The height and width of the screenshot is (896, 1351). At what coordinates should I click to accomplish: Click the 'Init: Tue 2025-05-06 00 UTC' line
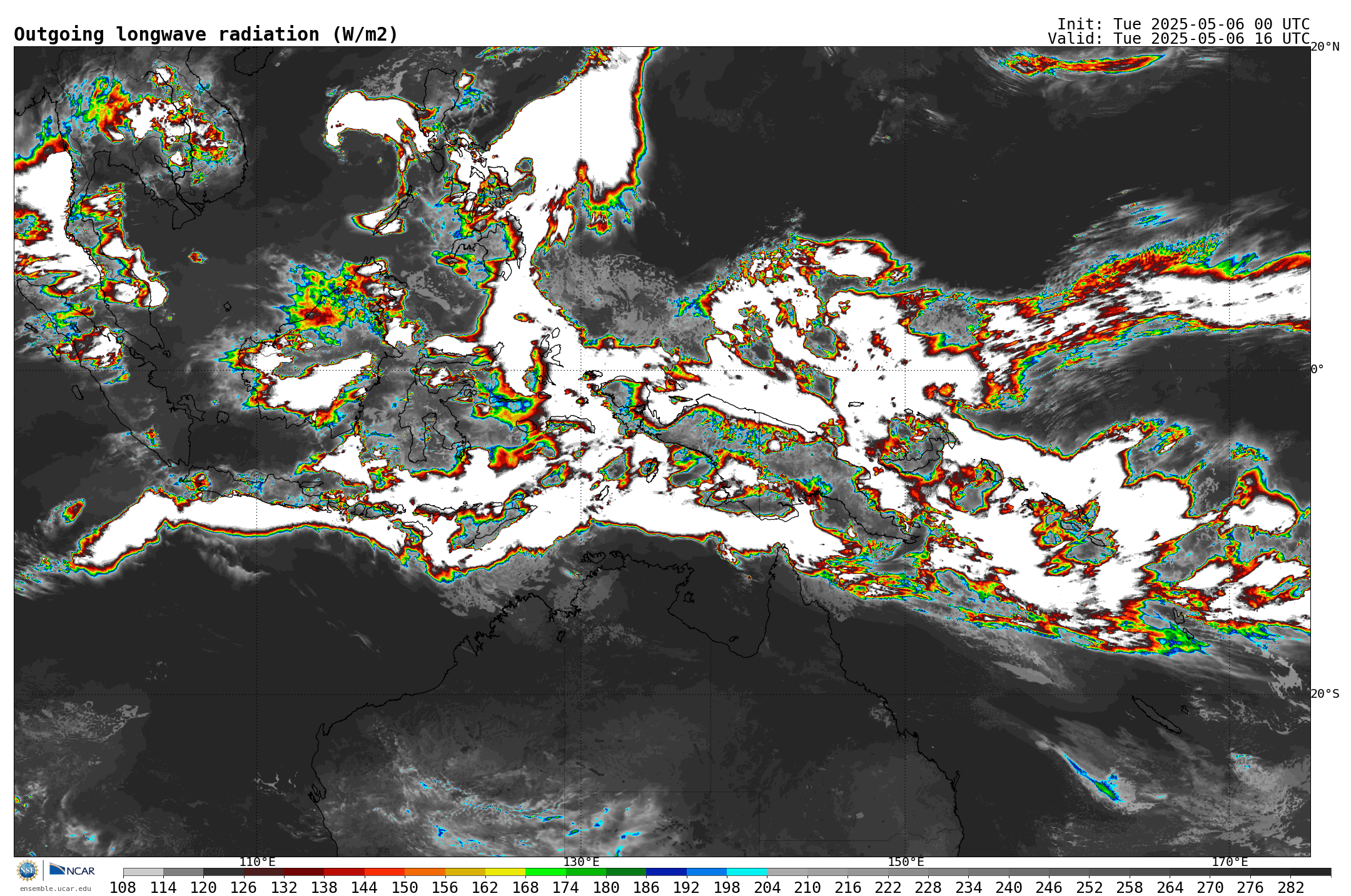pyautogui.click(x=1183, y=24)
